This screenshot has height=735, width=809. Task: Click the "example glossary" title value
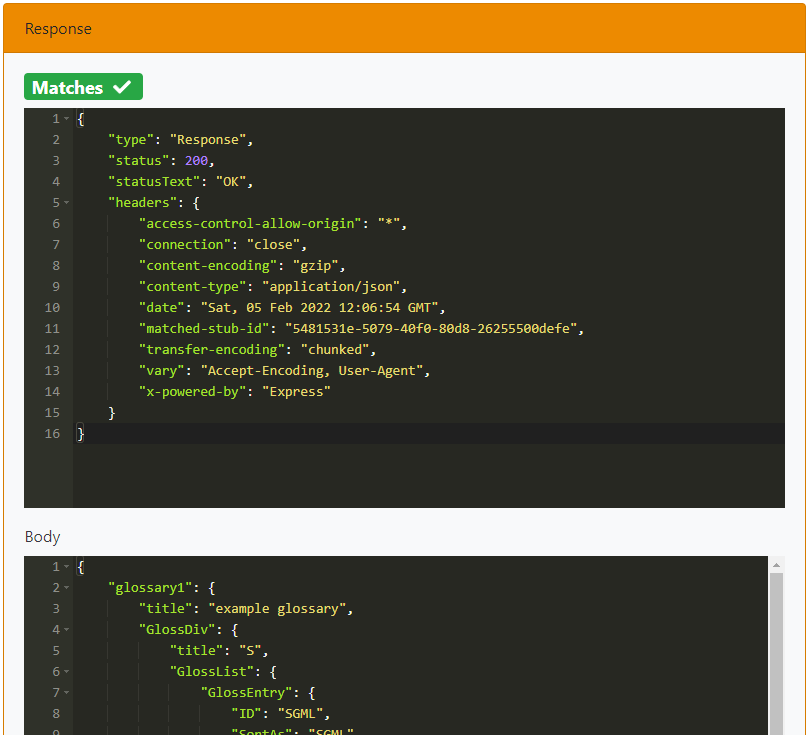pyautogui.click(x=277, y=609)
